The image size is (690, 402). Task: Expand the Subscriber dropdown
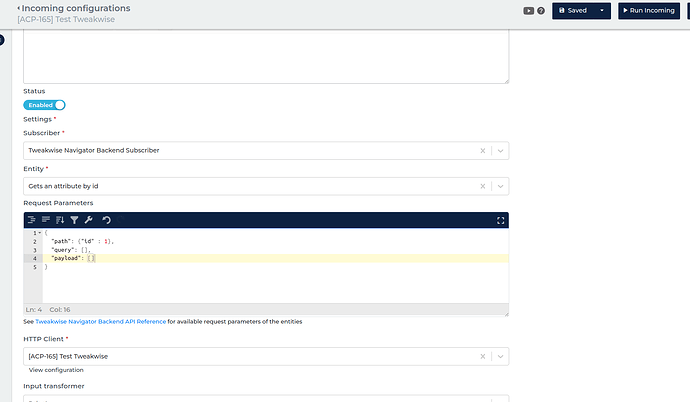pyautogui.click(x=500, y=150)
